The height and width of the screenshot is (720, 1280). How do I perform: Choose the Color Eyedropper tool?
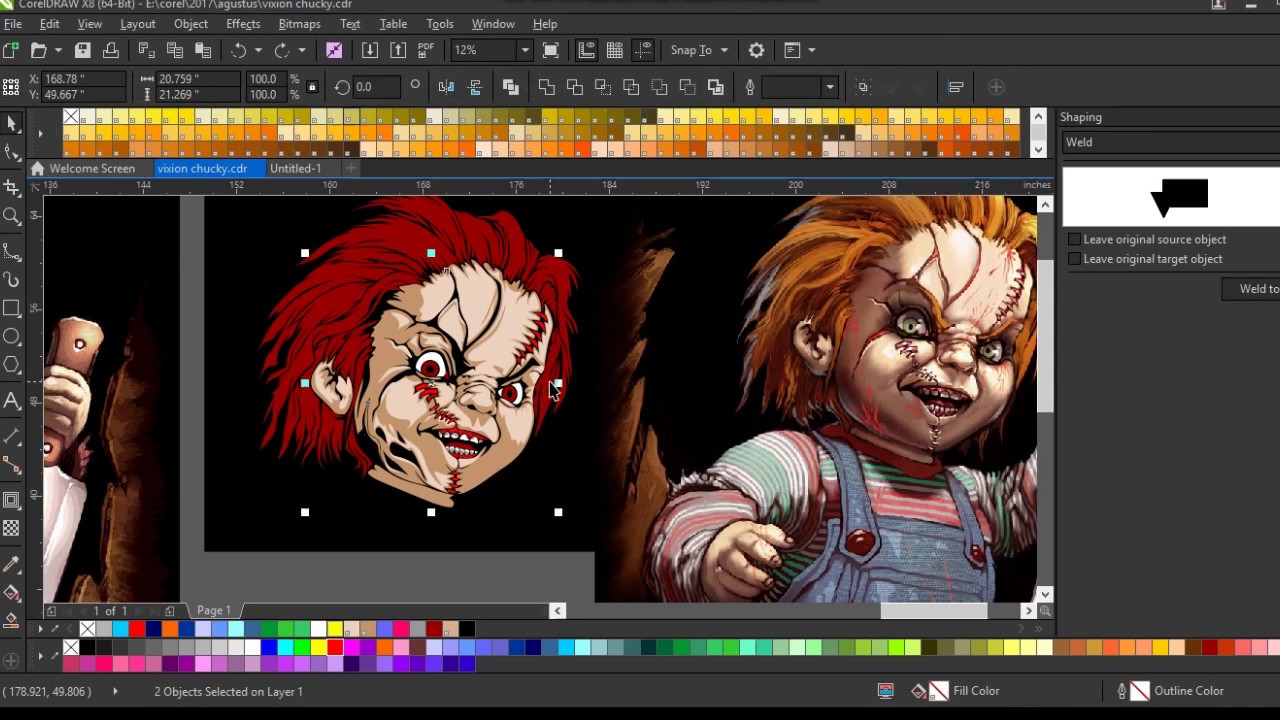[x=12, y=565]
